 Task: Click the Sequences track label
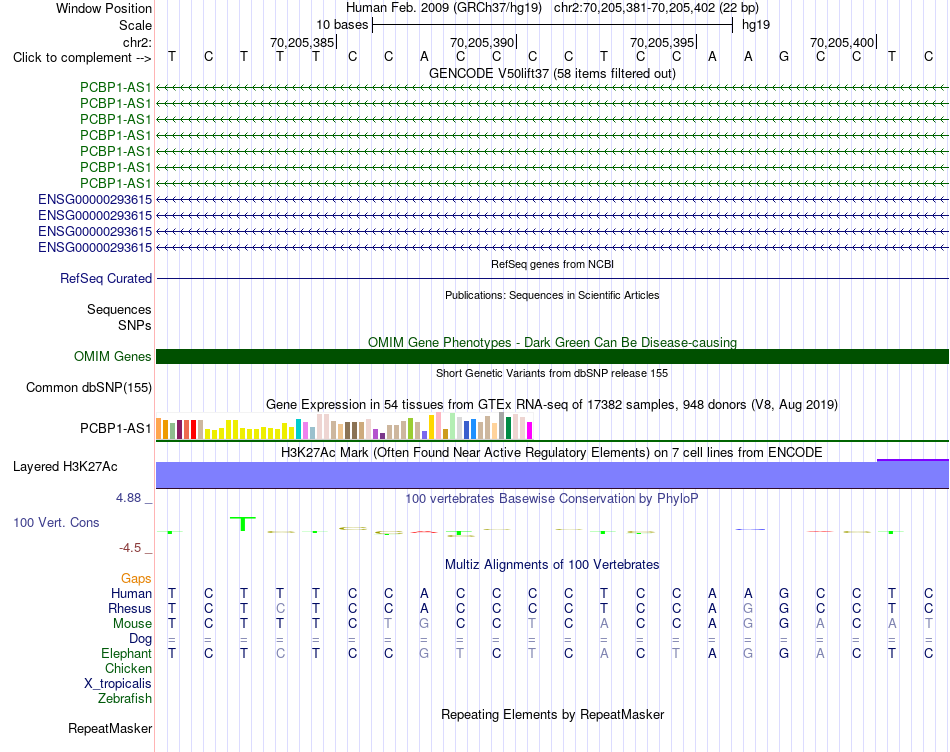click(x=119, y=310)
